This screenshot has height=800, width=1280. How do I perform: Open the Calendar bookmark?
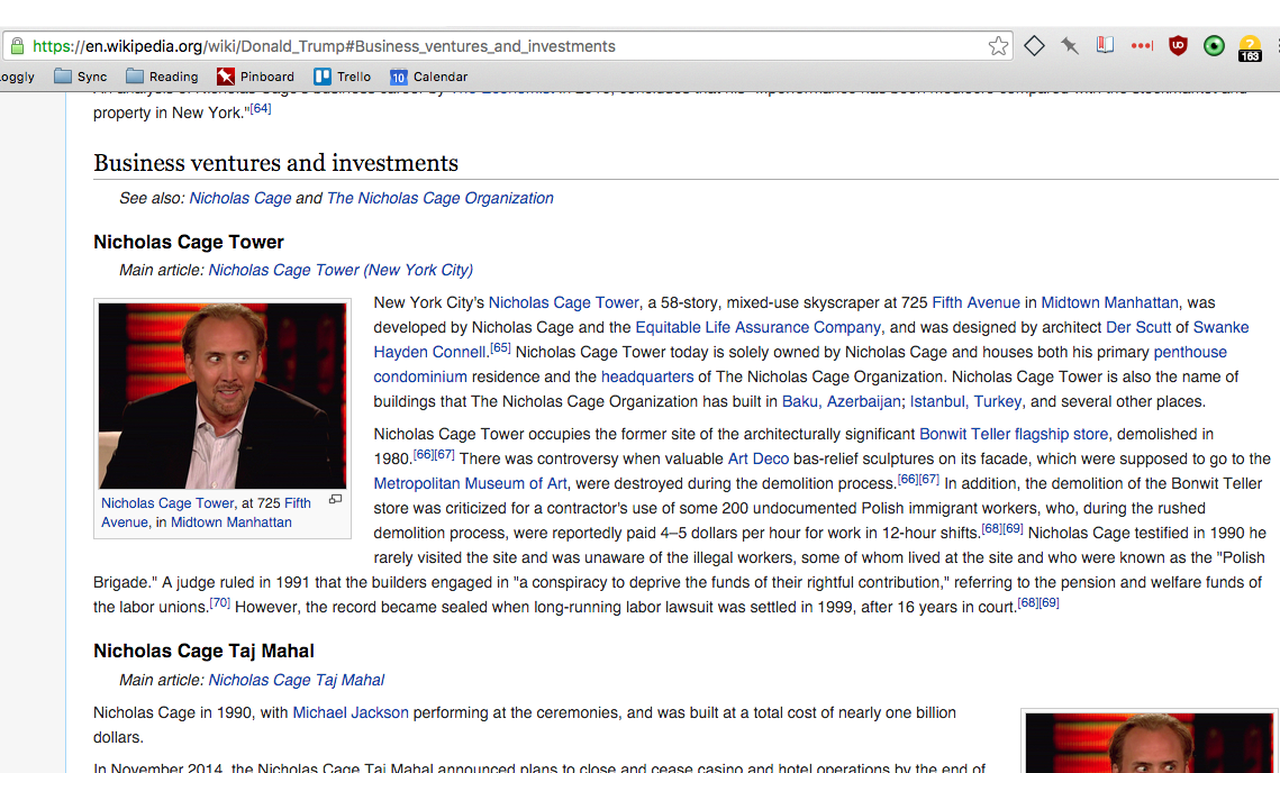(429, 77)
